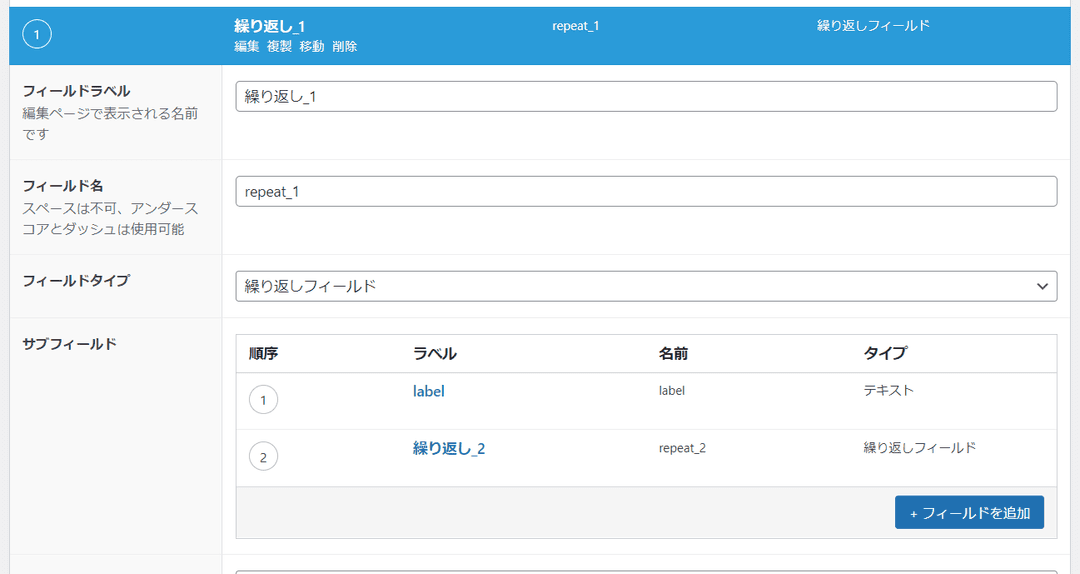
Task: Click 繰り返しフィールド type text in blue header
Action: (873, 26)
